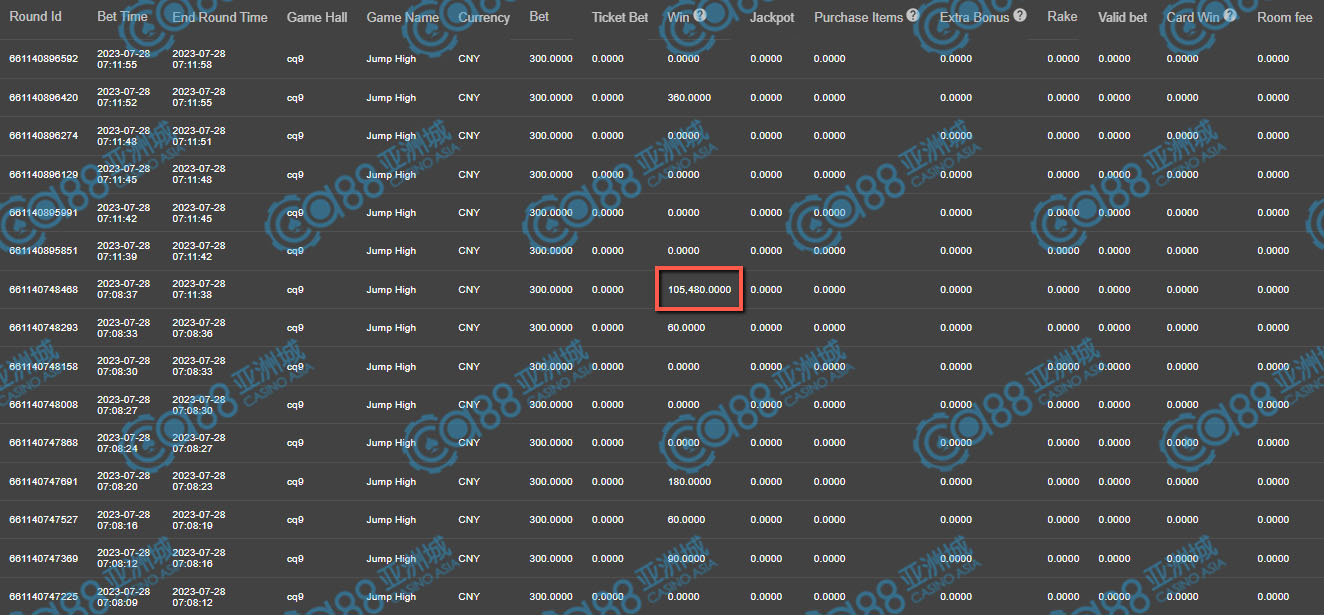Select round id 661140747369
The height and width of the screenshot is (615, 1324).
point(43,559)
